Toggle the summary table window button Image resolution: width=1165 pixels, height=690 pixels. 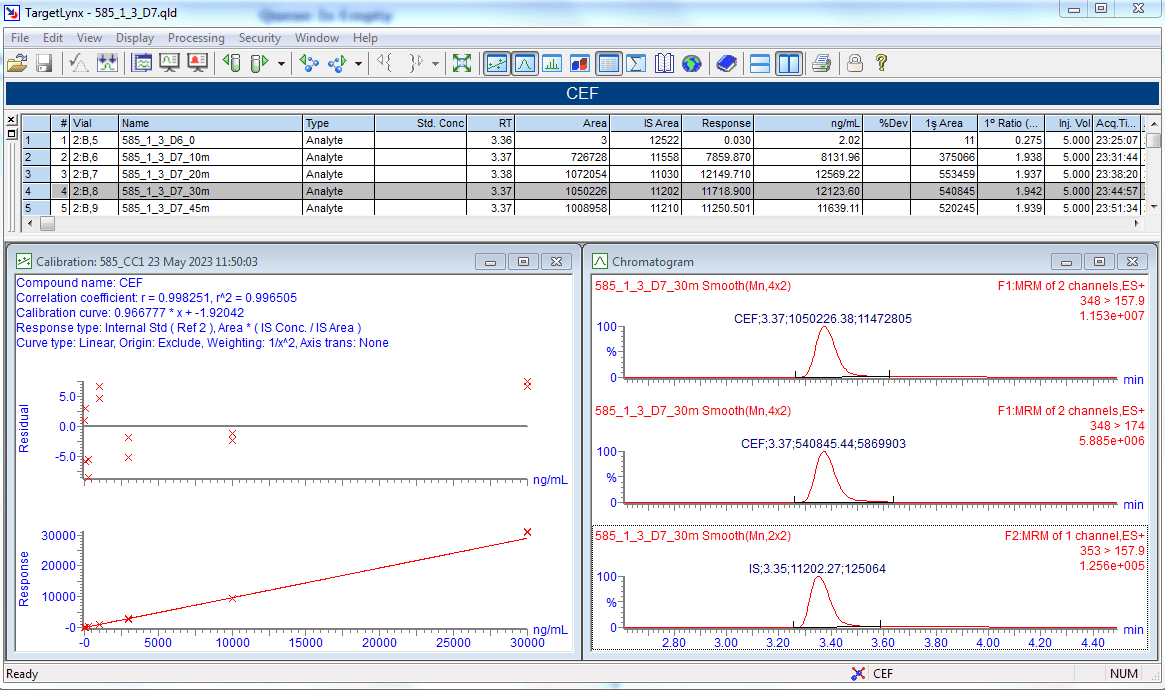[x=609, y=64]
